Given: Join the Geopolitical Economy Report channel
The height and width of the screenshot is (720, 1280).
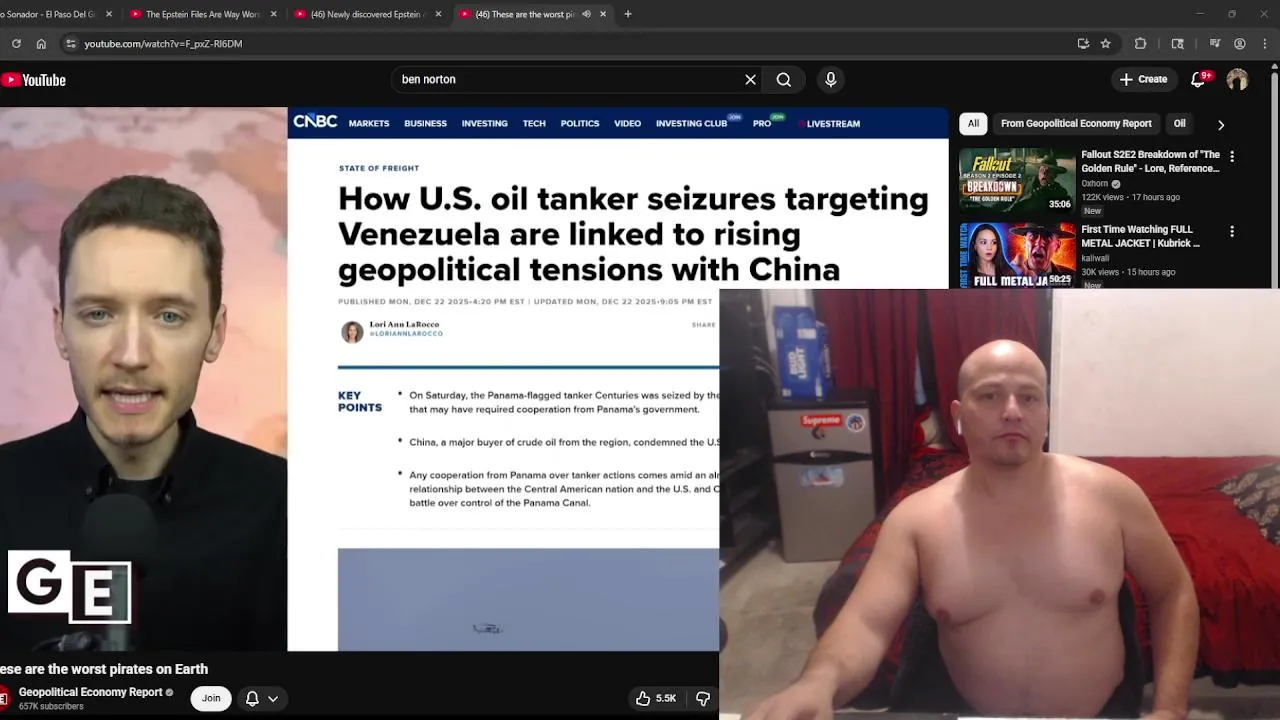Looking at the screenshot, I should click(211, 698).
